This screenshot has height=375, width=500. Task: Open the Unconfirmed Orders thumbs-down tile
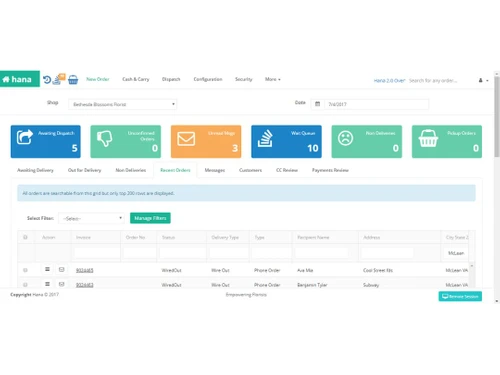pos(126,141)
